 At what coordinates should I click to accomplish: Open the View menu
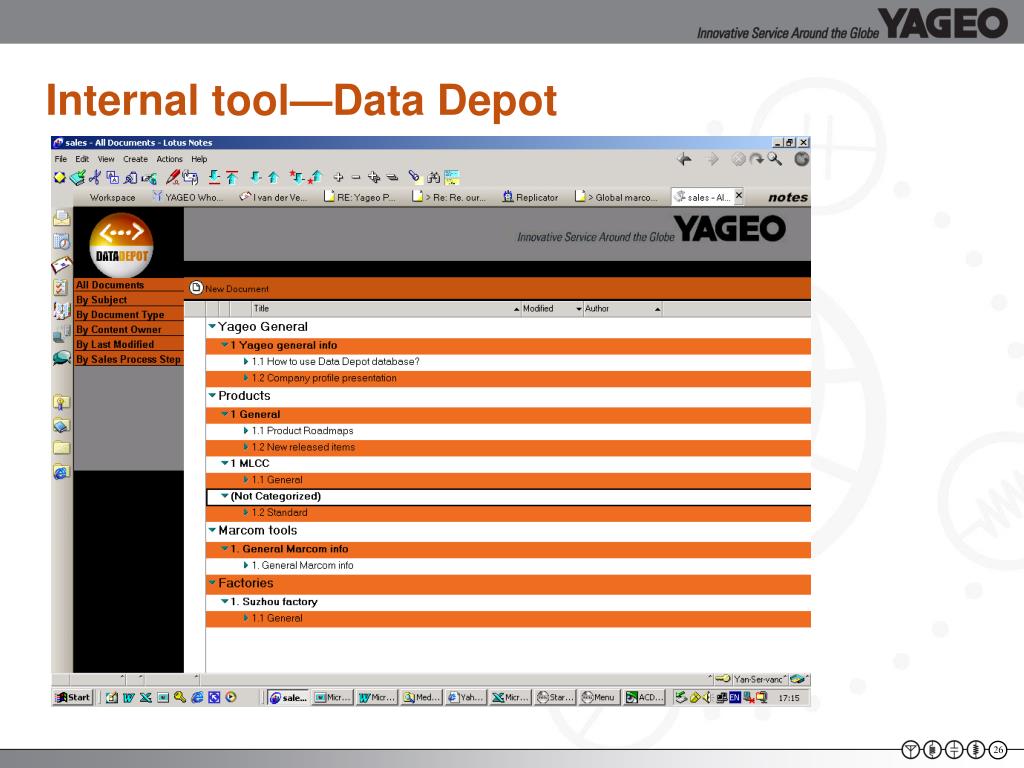(x=106, y=159)
